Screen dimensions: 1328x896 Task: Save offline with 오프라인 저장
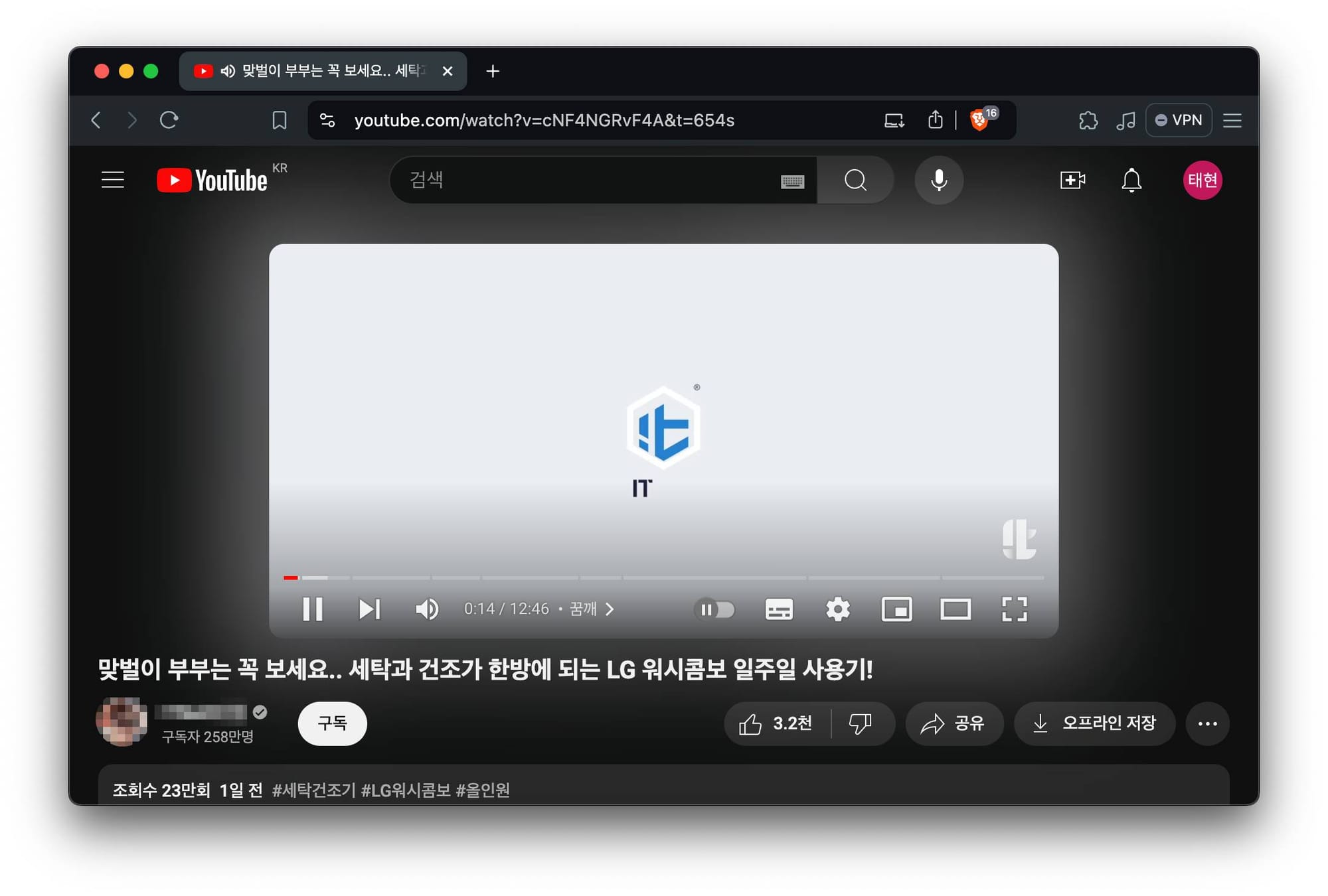coord(1094,723)
